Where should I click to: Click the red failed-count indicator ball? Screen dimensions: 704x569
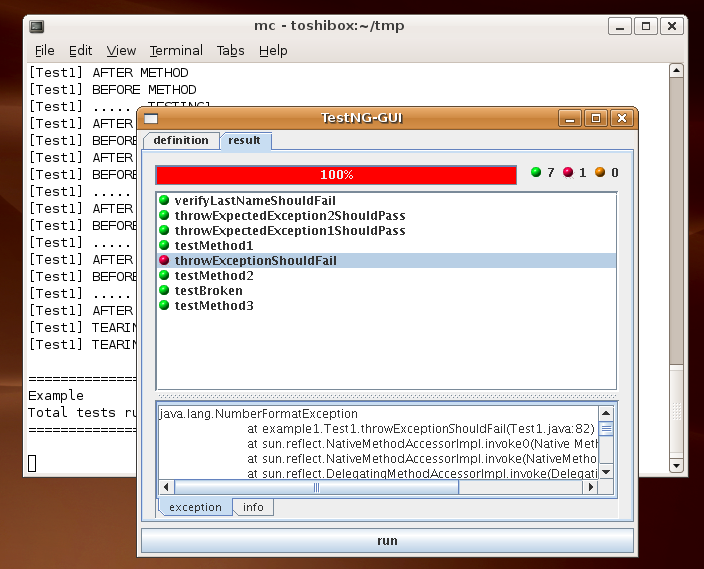[x=568, y=172]
